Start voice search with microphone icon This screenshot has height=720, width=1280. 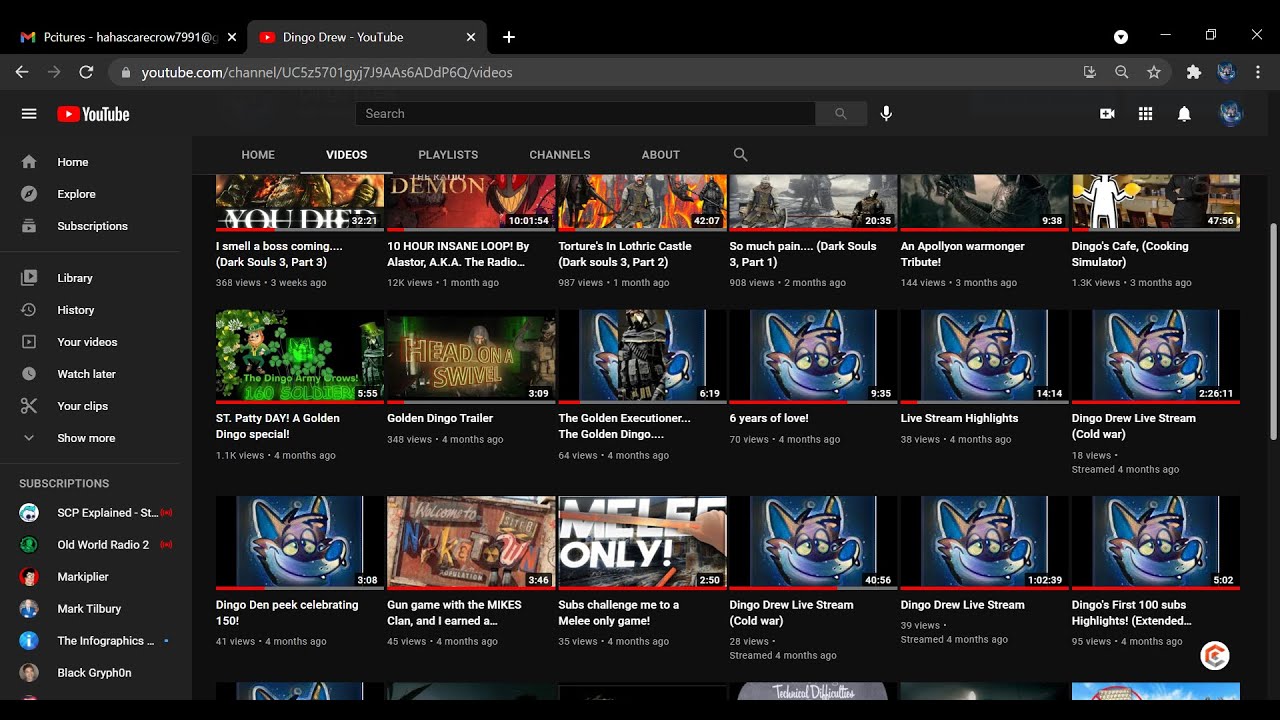tap(886, 114)
